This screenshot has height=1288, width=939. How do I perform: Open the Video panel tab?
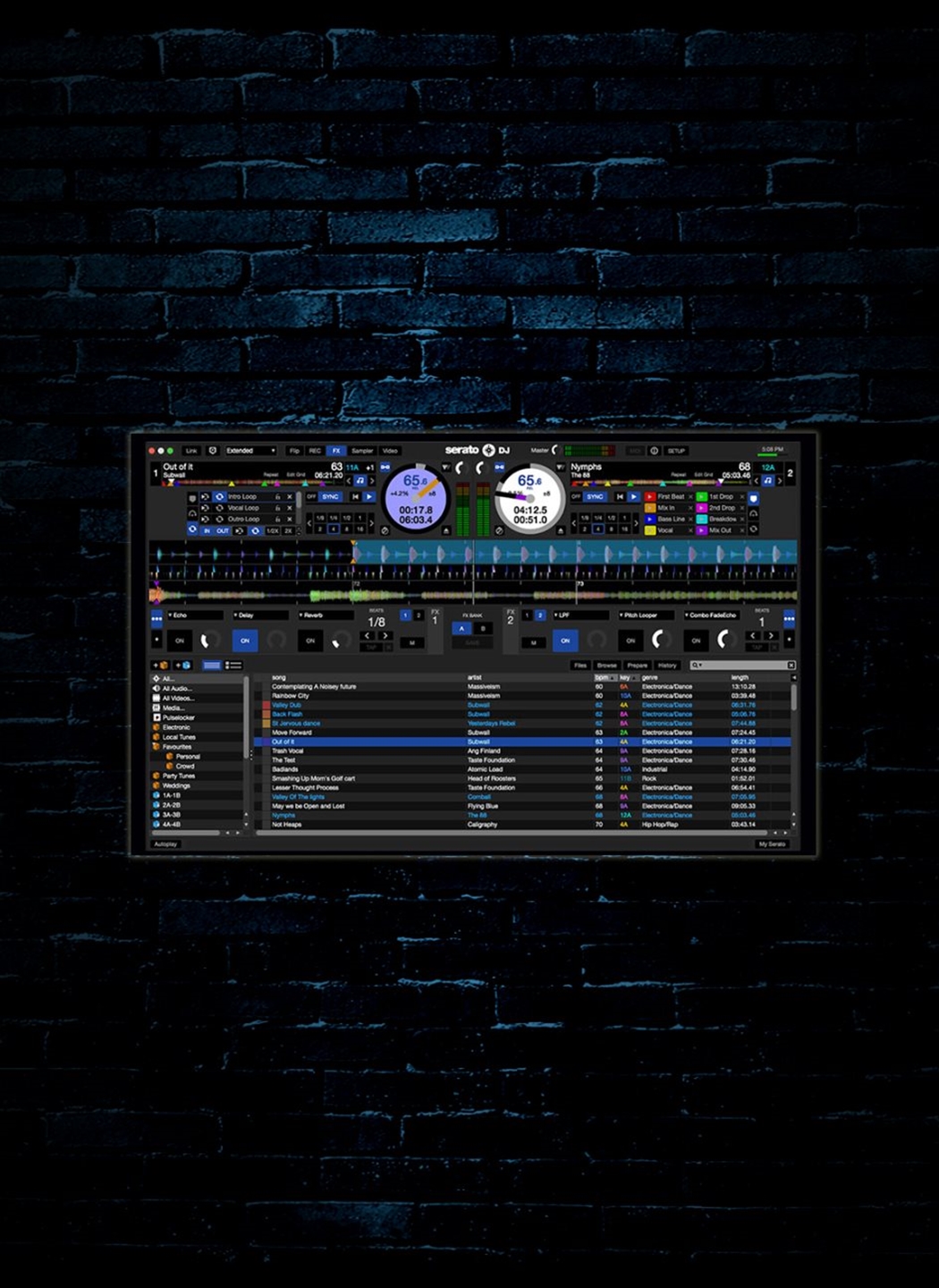390,451
